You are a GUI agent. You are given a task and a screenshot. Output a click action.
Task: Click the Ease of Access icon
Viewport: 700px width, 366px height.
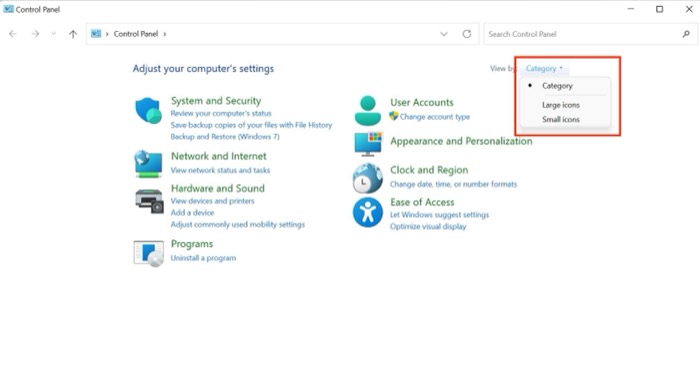coord(368,212)
